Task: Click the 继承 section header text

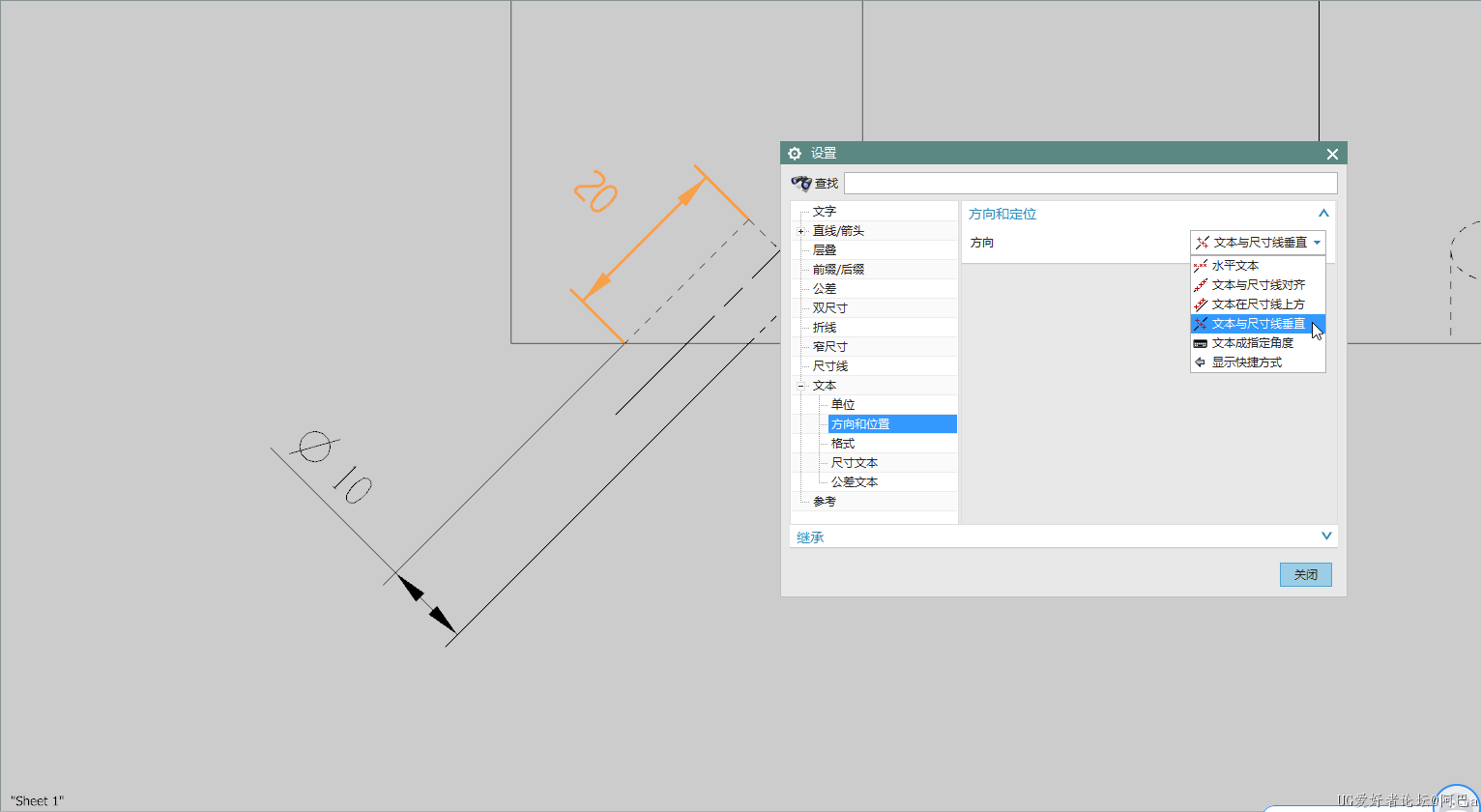Action: tap(810, 537)
